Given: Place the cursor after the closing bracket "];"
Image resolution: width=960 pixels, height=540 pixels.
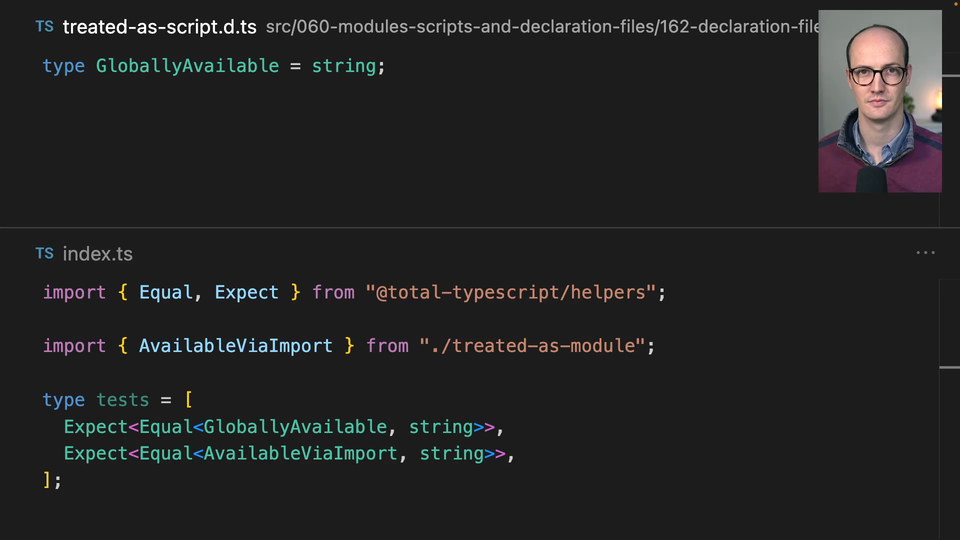Looking at the screenshot, I should (62, 481).
